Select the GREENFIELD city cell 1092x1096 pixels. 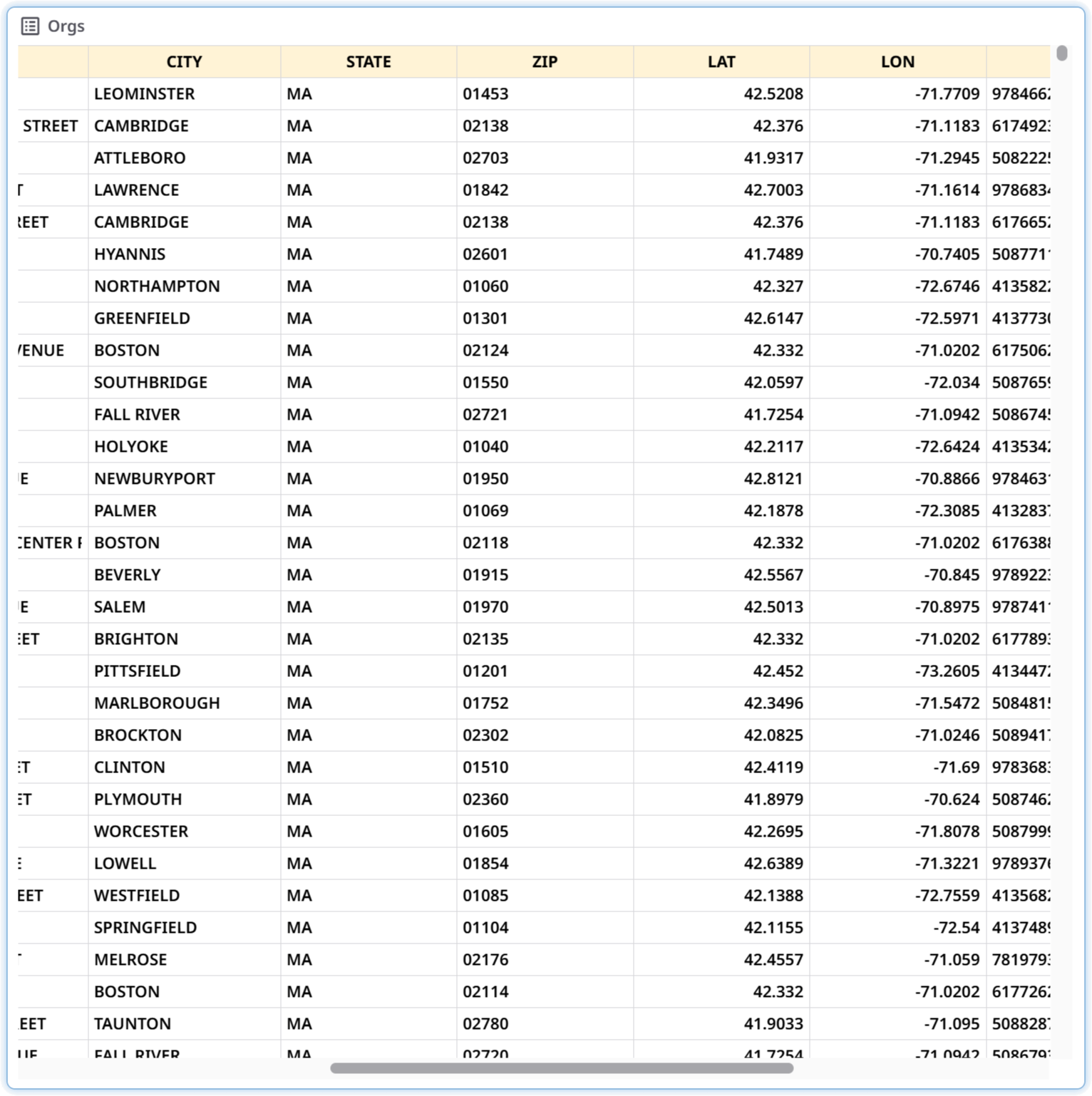185,319
